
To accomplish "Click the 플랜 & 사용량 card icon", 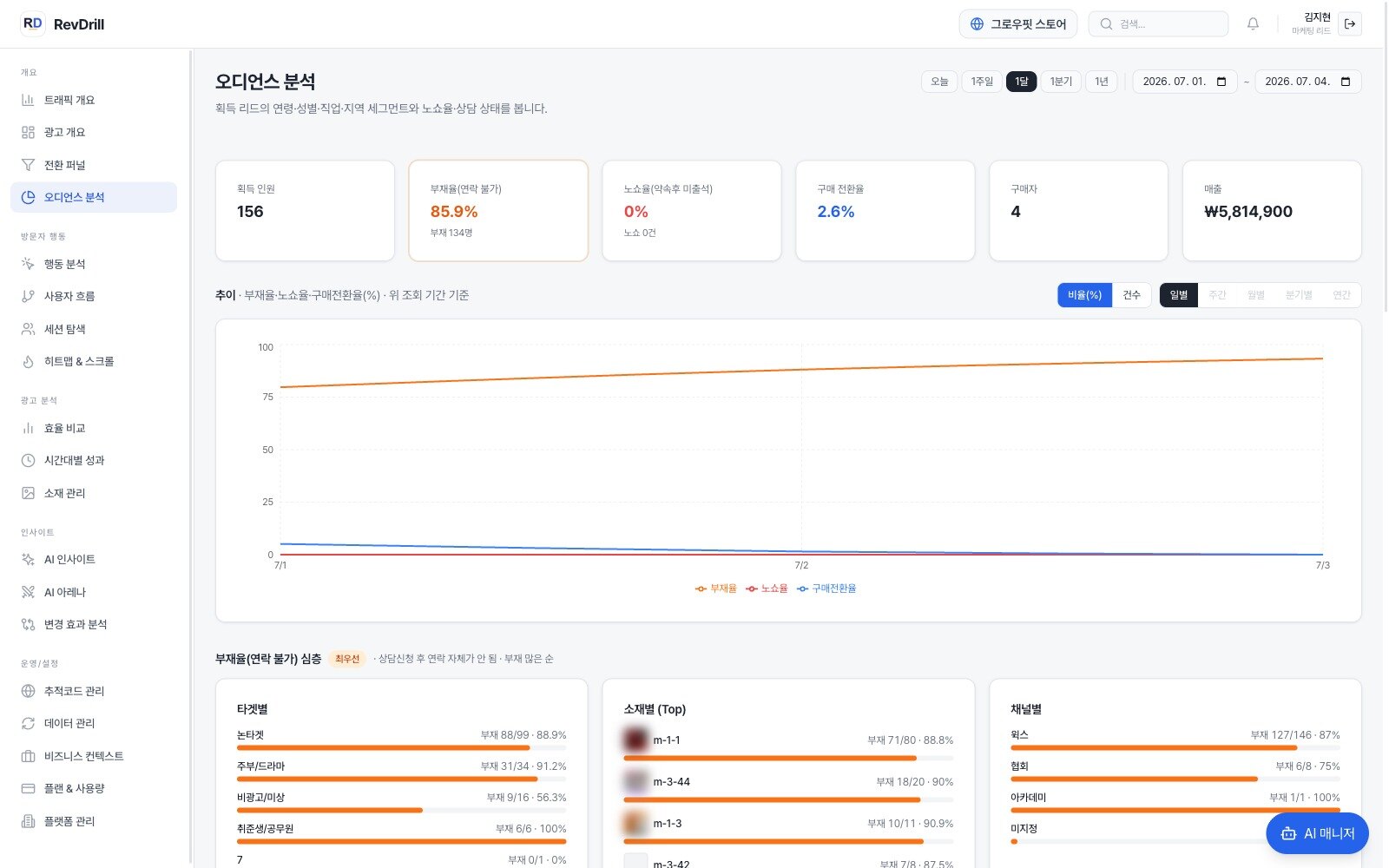I will [x=28, y=788].
